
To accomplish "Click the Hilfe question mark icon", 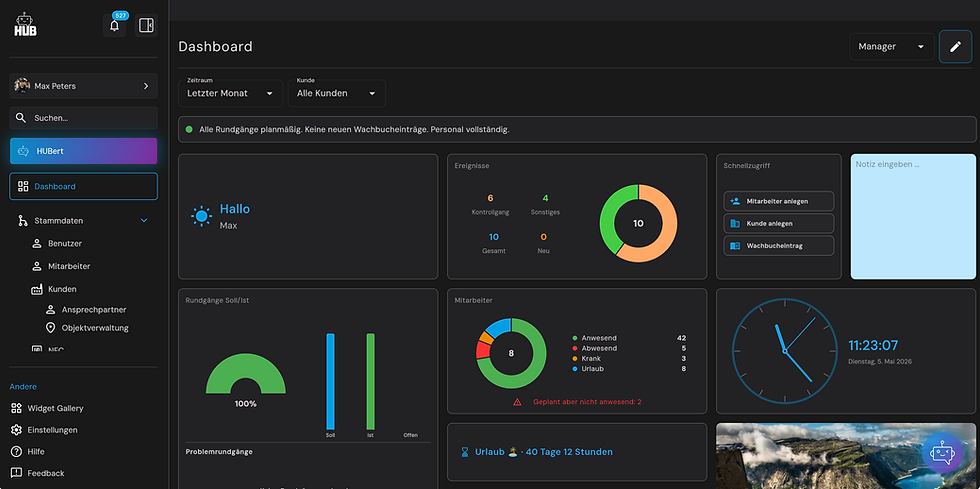I will [16, 451].
